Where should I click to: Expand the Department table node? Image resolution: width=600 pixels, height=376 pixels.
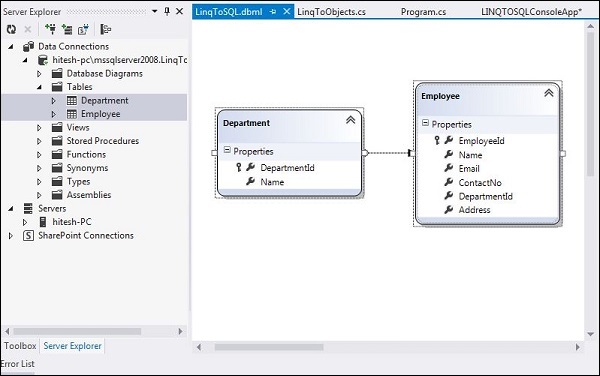(54, 101)
